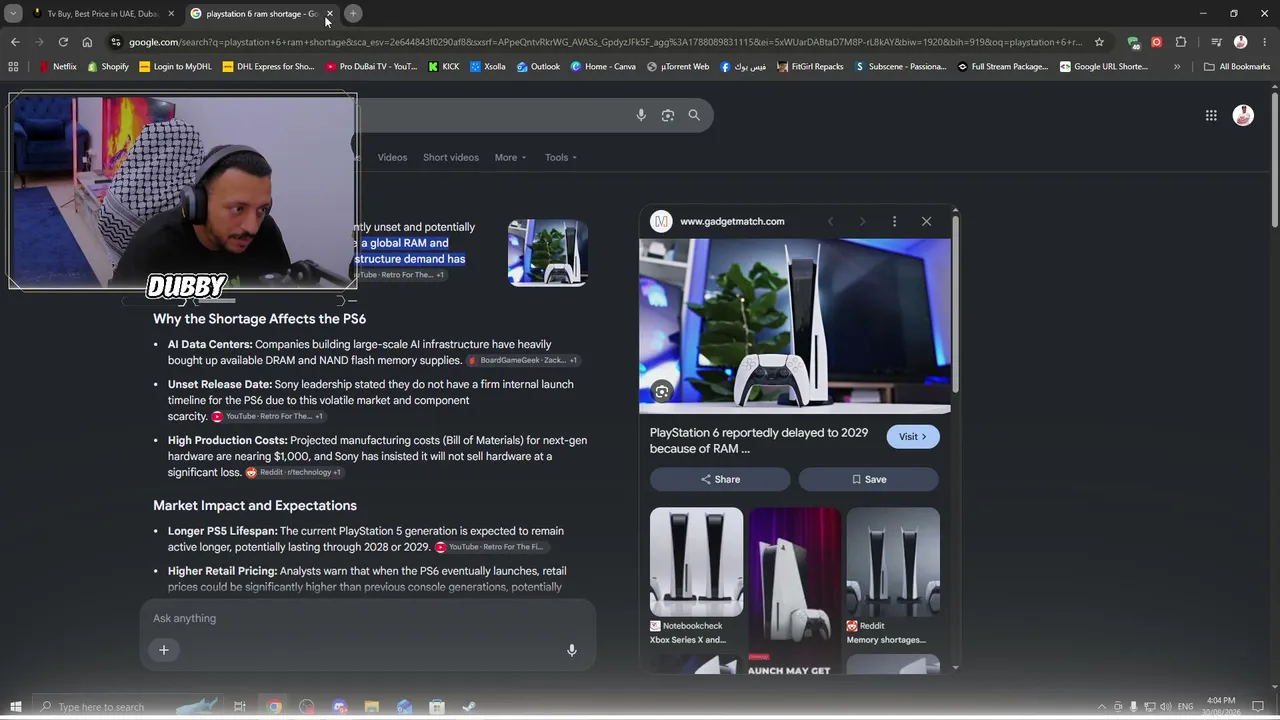1280x720 pixels.
Task: Close the playstation 6 ram shortage tab
Action: click(329, 14)
